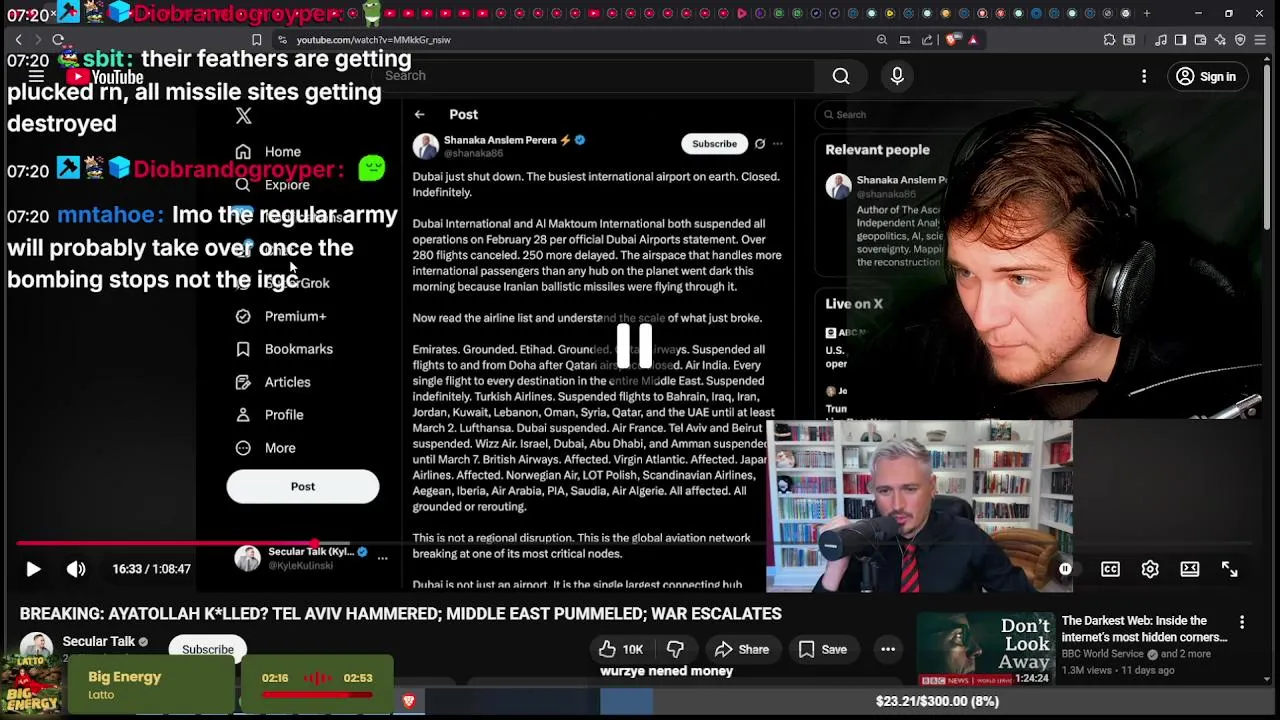Viewport: 1280px width, 720px height.
Task: Subscribe to the Secular Talk channel
Action: pyautogui.click(x=208, y=649)
